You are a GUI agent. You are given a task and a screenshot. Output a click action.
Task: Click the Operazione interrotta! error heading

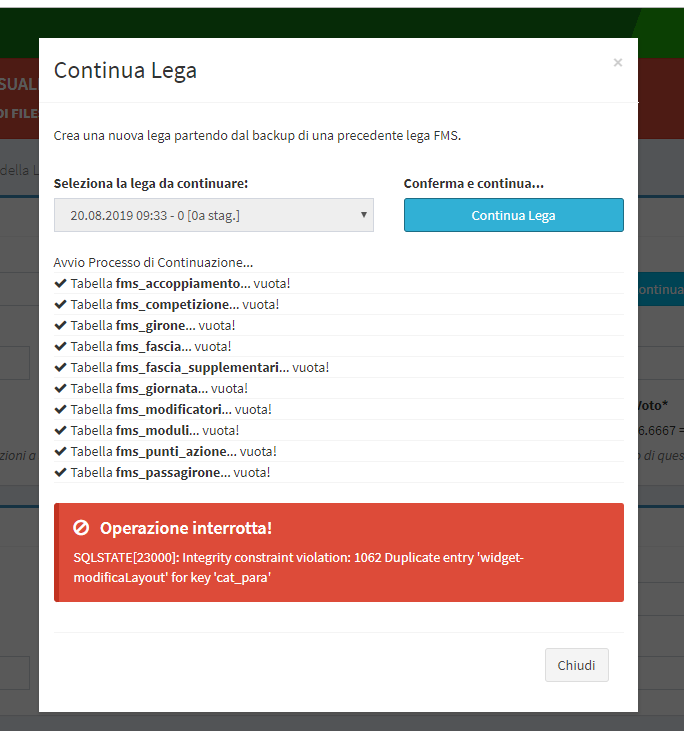pos(186,528)
